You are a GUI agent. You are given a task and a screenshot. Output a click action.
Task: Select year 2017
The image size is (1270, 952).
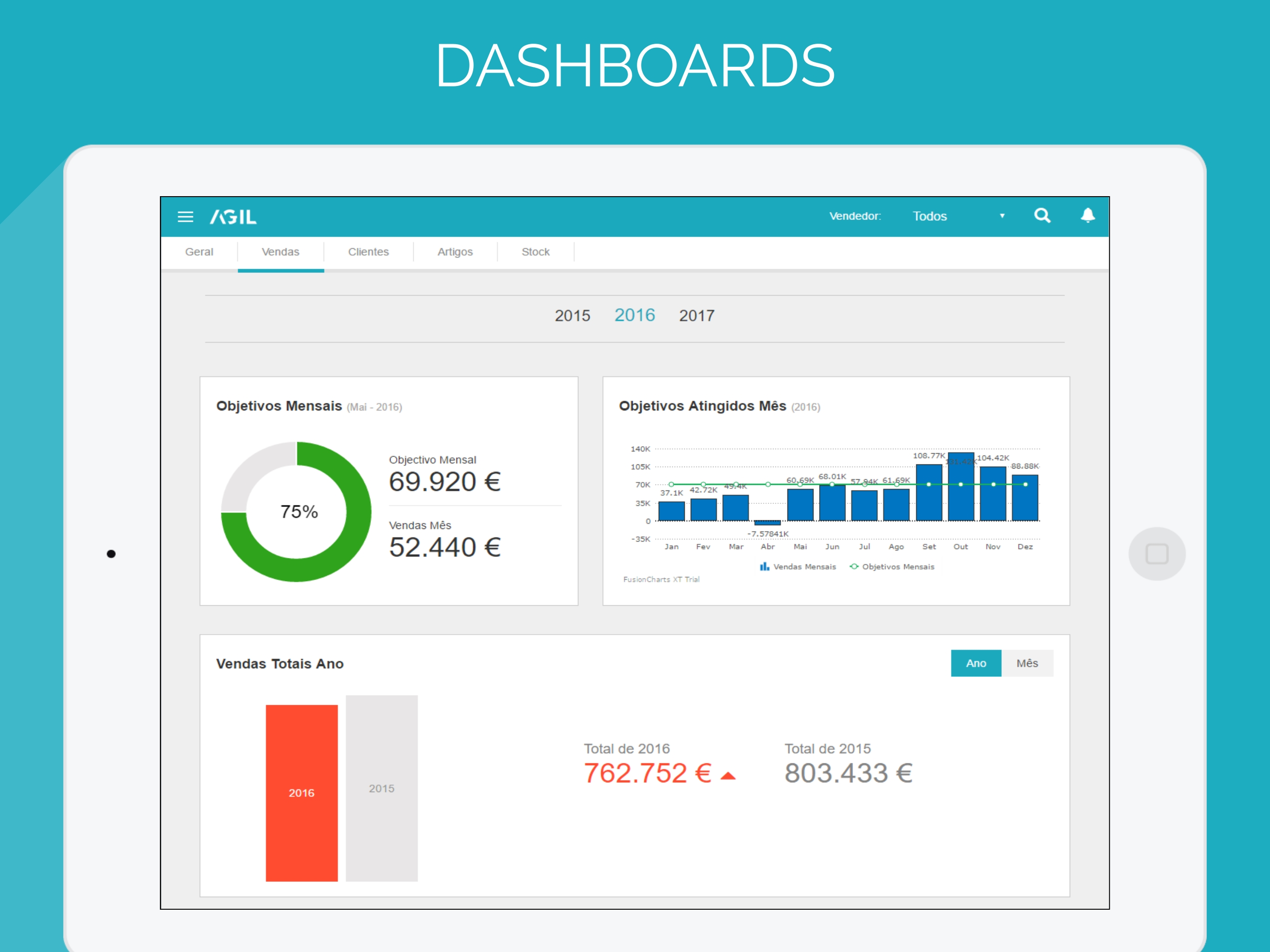click(x=697, y=315)
